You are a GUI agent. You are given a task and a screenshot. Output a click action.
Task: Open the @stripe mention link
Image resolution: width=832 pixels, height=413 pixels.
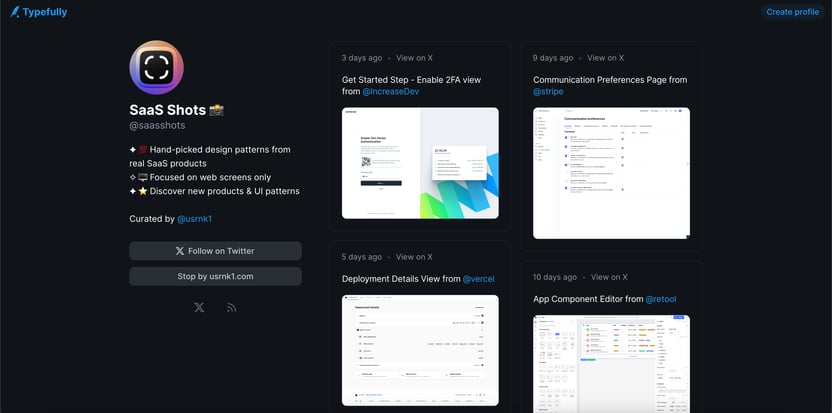click(548, 92)
